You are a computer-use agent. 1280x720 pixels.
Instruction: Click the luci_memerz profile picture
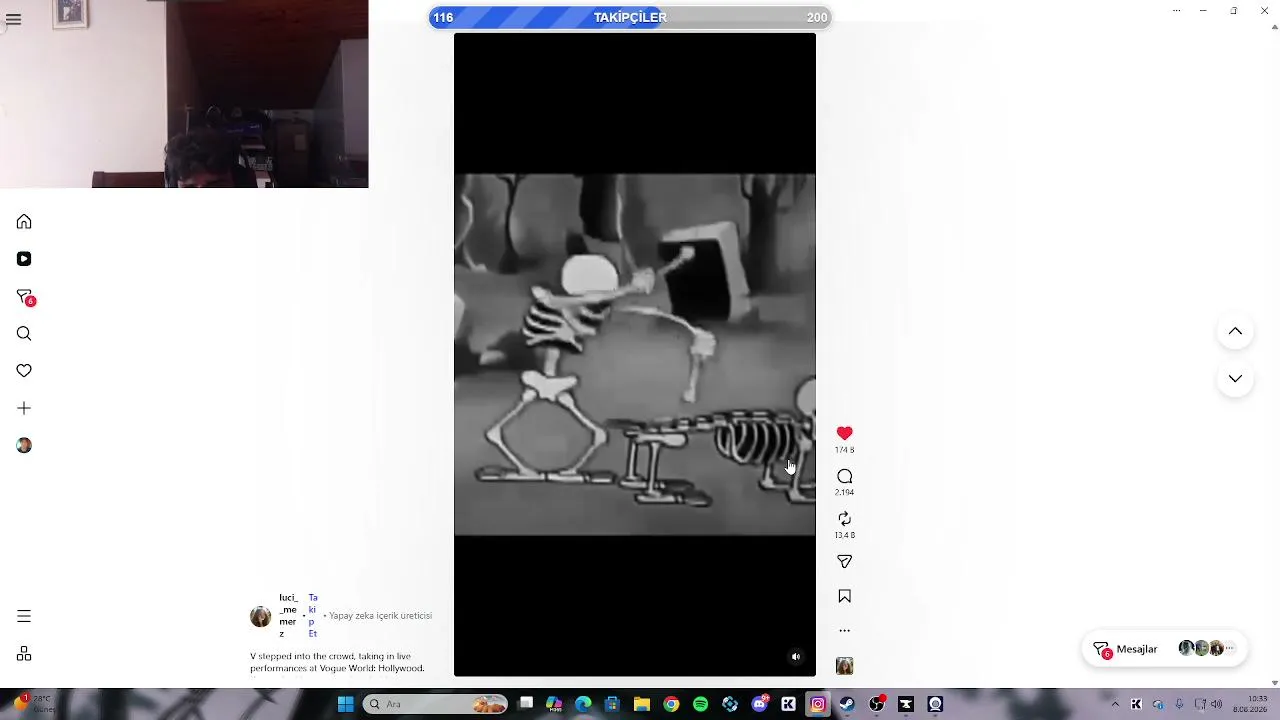pos(261,616)
